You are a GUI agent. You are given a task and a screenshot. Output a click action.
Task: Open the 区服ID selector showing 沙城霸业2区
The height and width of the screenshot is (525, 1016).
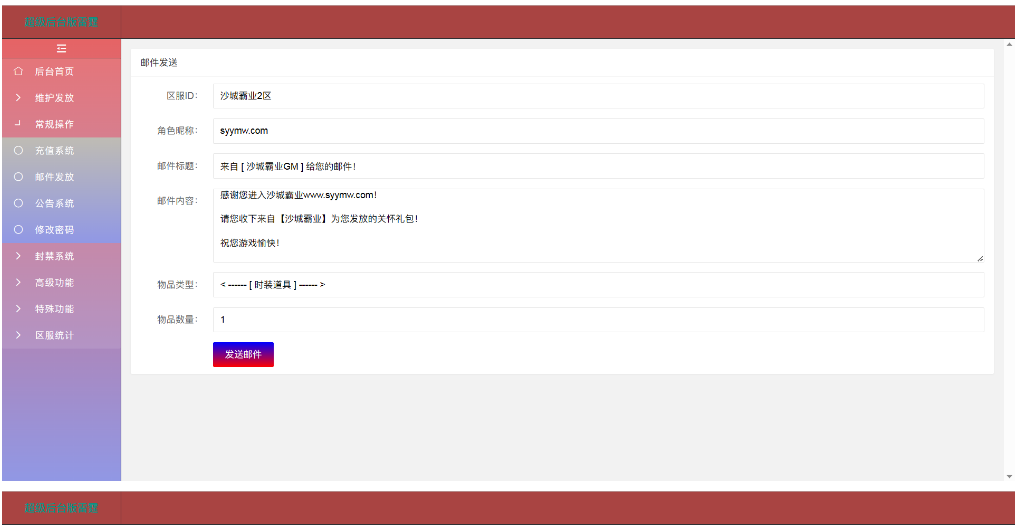click(598, 96)
